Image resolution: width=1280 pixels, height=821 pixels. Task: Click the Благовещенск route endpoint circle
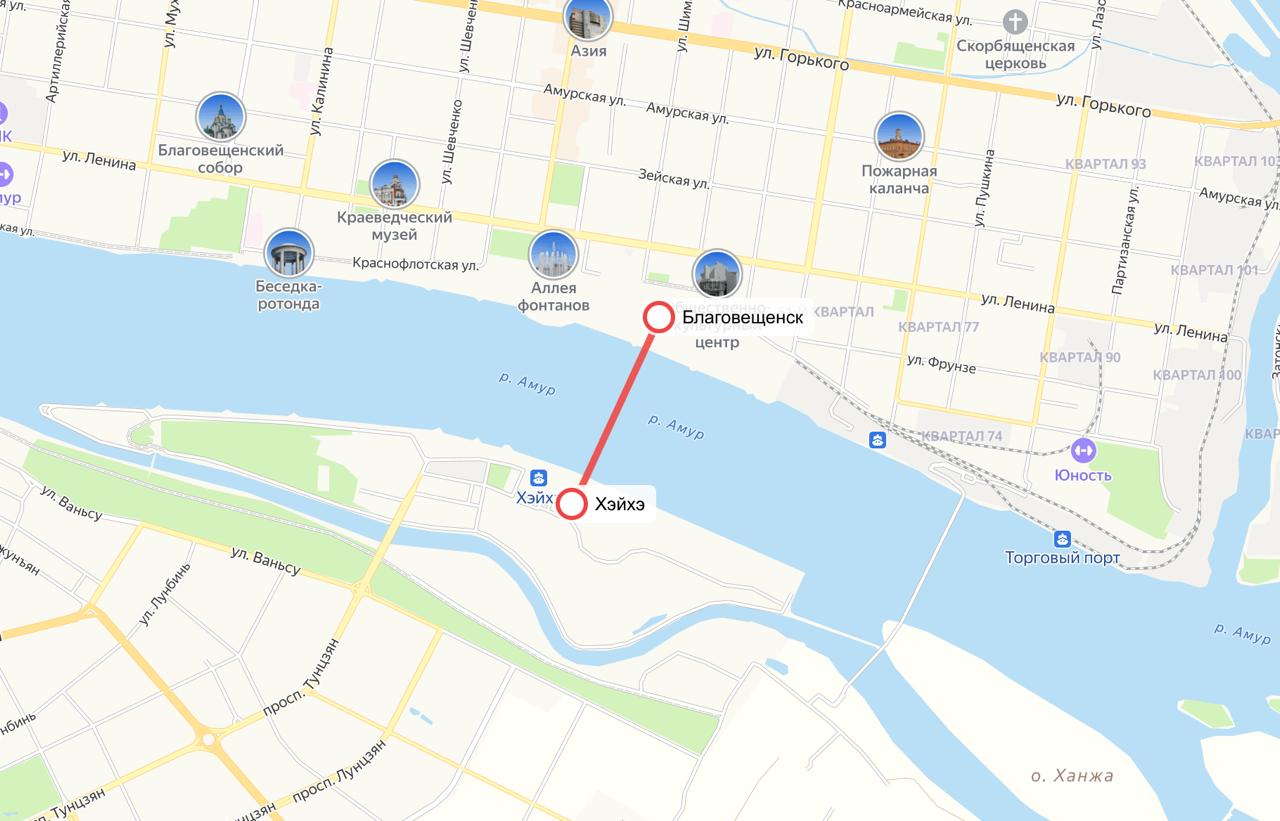tap(658, 317)
